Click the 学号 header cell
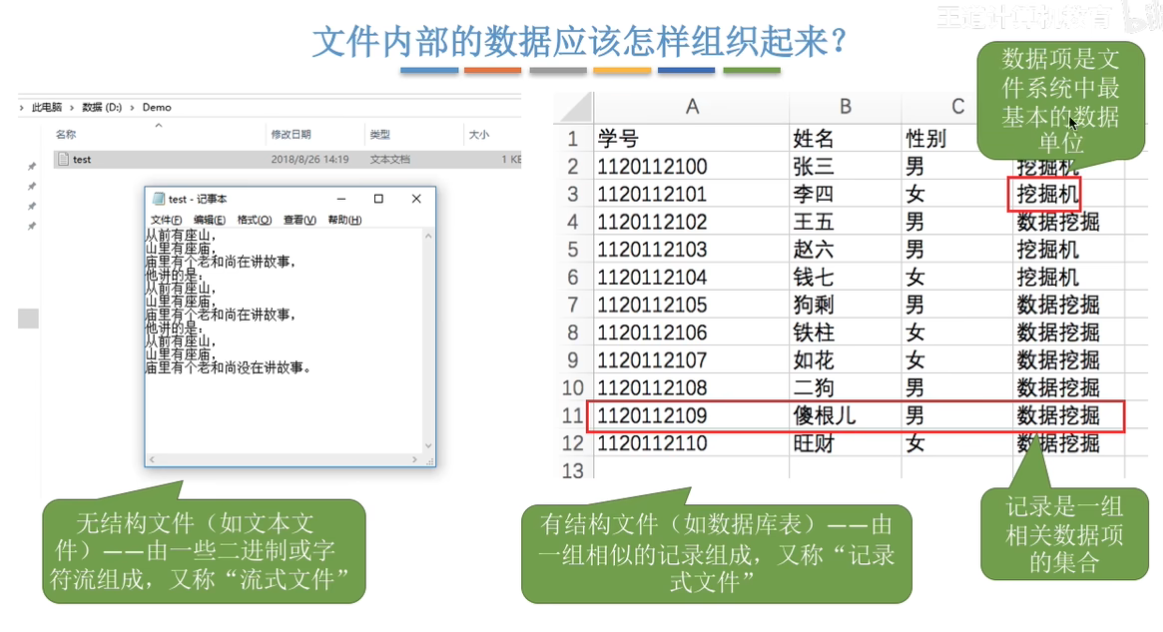 point(691,139)
